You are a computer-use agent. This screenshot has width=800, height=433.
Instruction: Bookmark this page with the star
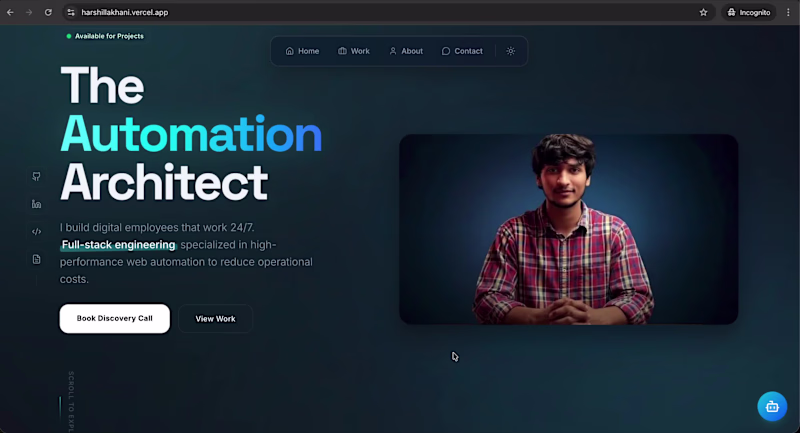click(x=704, y=12)
